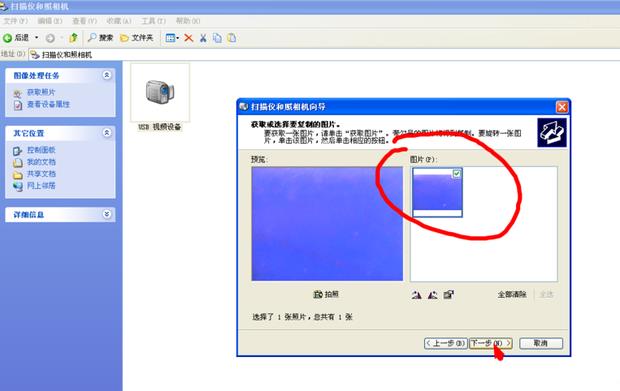
Task: Toggle Folders (文件夹) pane in toolbar
Action: pos(136,38)
